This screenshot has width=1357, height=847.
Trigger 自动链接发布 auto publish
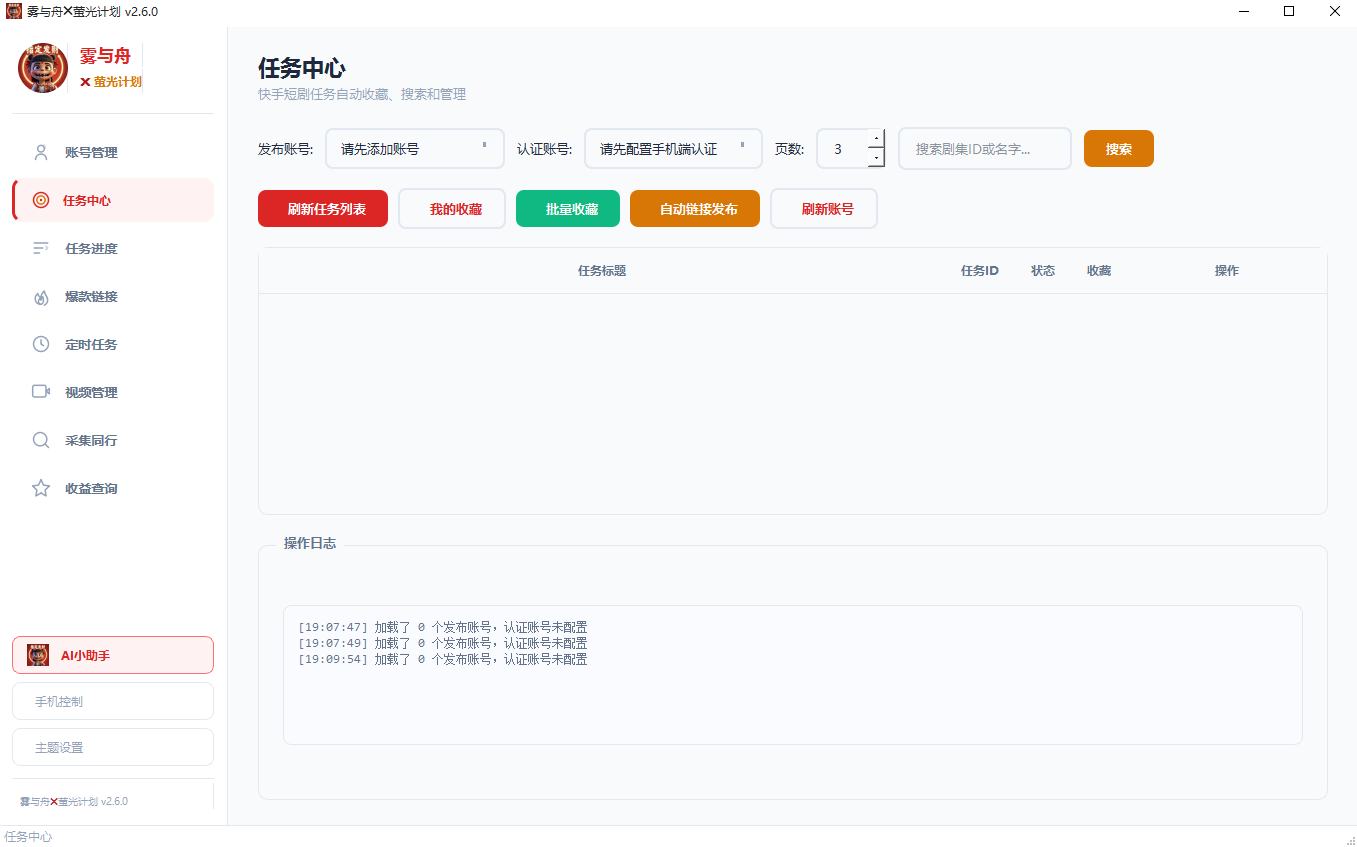click(x=694, y=208)
